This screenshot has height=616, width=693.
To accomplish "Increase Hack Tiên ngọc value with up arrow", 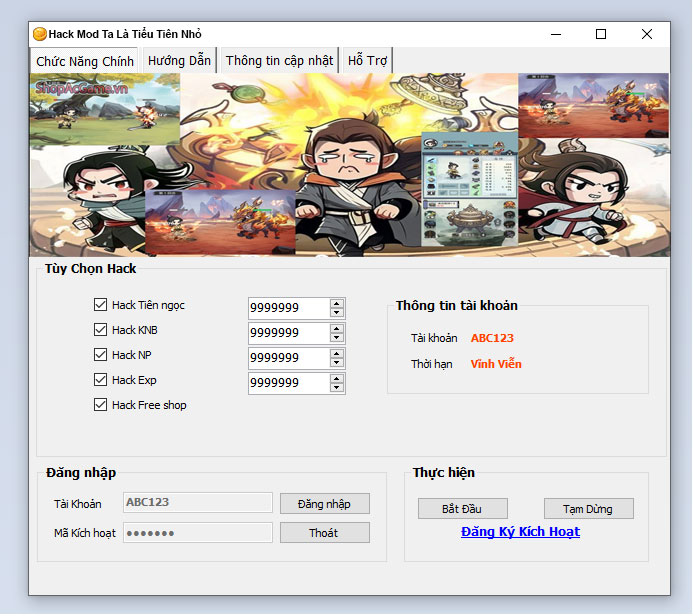I will coord(337,304).
